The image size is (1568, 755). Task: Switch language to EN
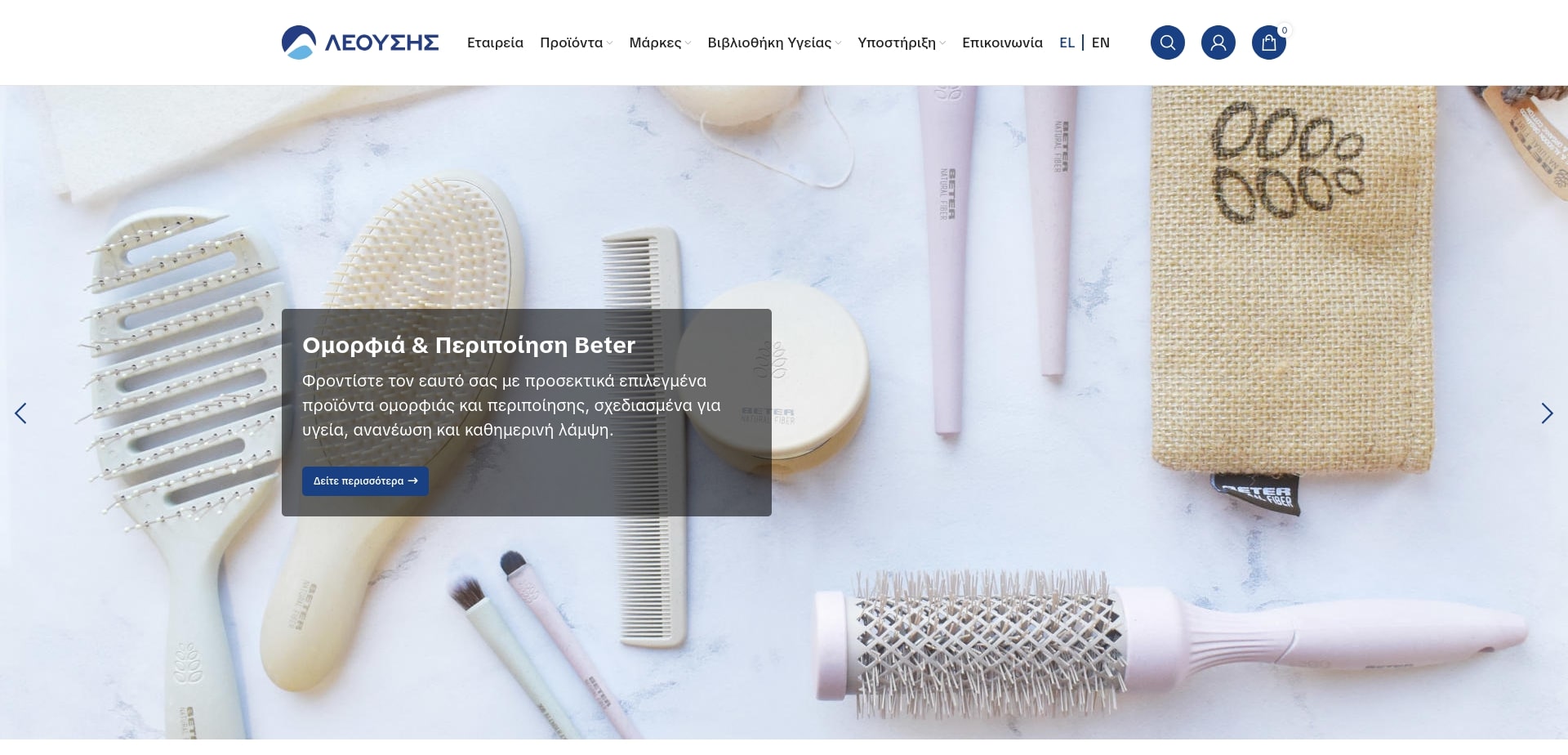pyautogui.click(x=1100, y=42)
